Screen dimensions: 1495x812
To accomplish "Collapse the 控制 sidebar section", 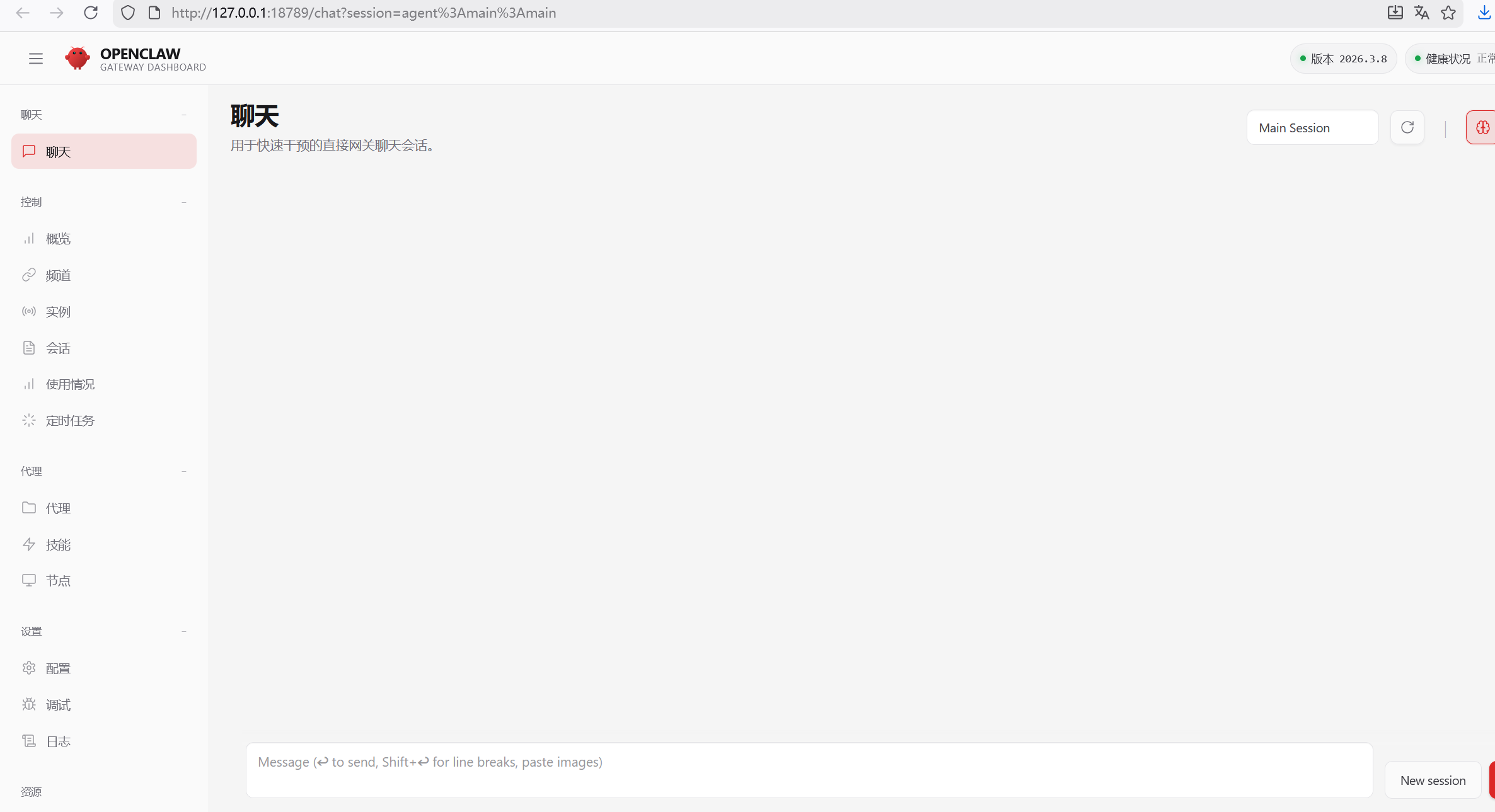I will coord(184,202).
